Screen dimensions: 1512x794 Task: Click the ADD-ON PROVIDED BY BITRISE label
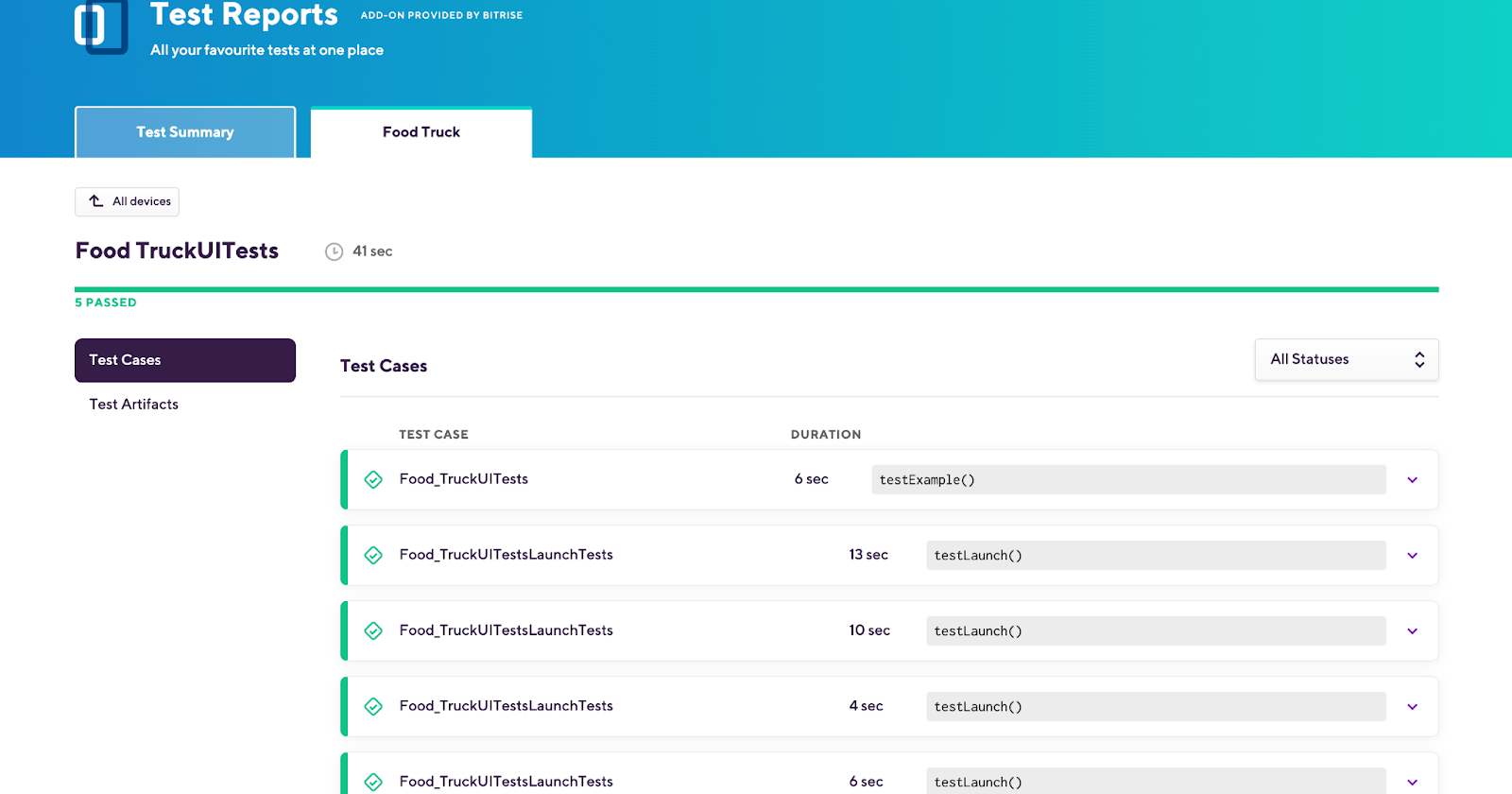(441, 15)
